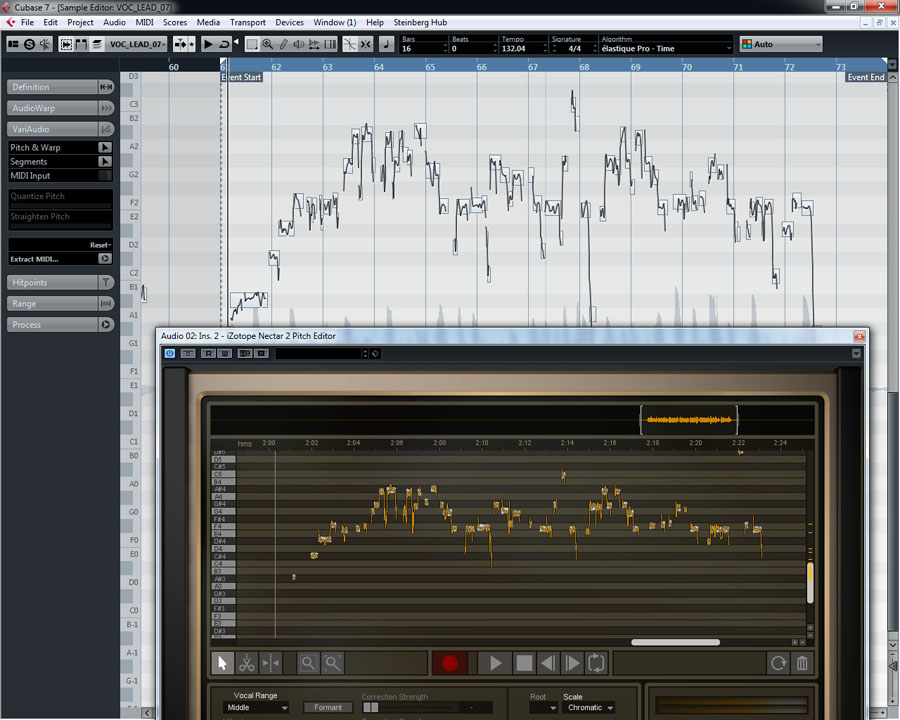Select the pencil draw tool in toolbar
Image resolution: width=900 pixels, height=720 pixels.
click(x=283, y=44)
